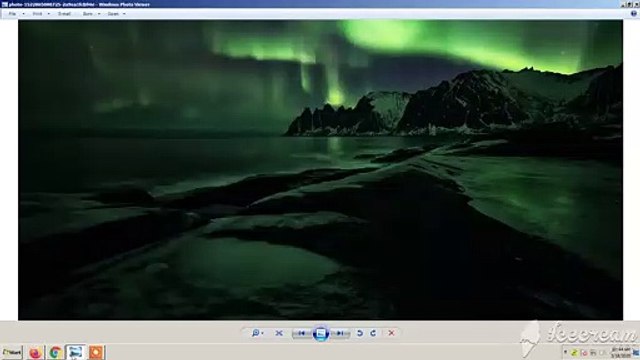Click the taskbar clock

(620, 352)
